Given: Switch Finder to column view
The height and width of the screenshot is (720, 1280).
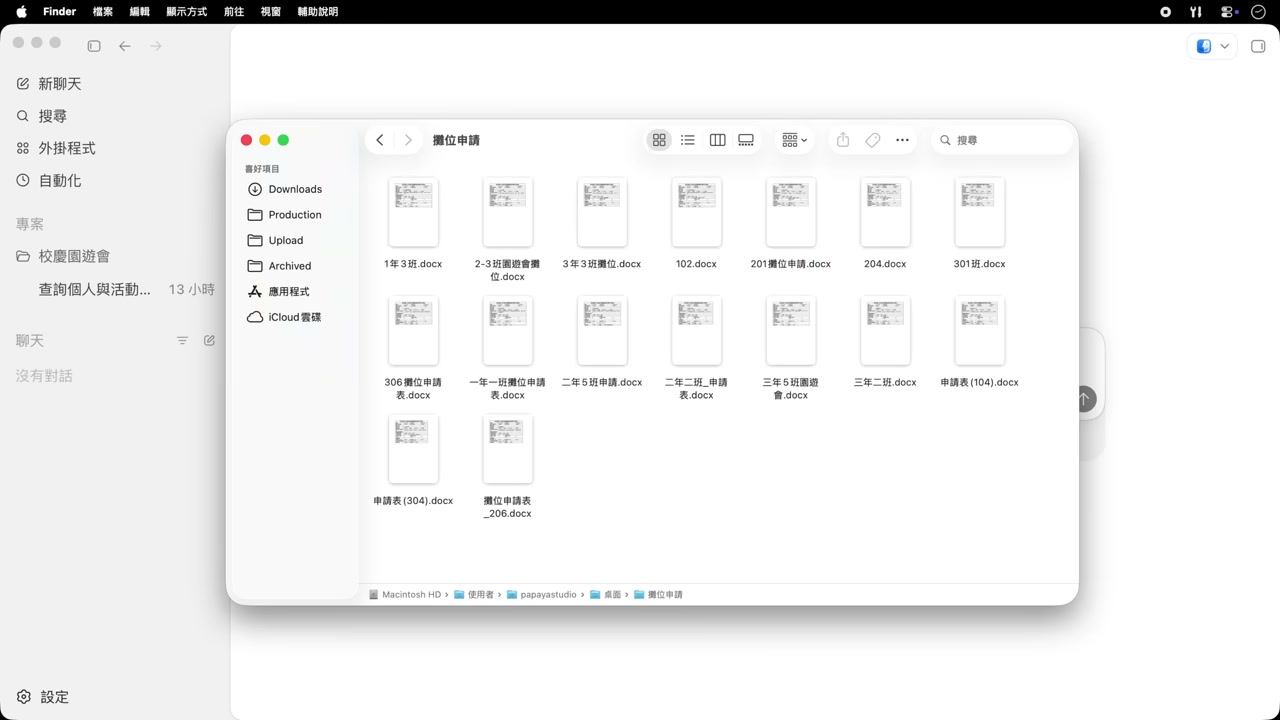Looking at the screenshot, I should pos(717,140).
